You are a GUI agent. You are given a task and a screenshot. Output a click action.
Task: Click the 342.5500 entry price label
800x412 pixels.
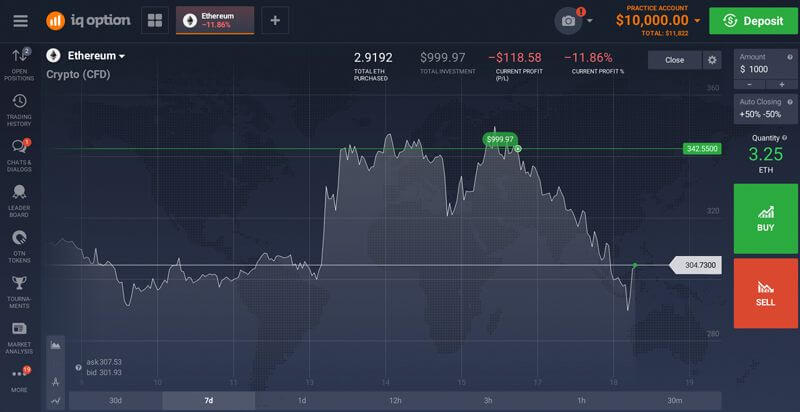coord(702,149)
